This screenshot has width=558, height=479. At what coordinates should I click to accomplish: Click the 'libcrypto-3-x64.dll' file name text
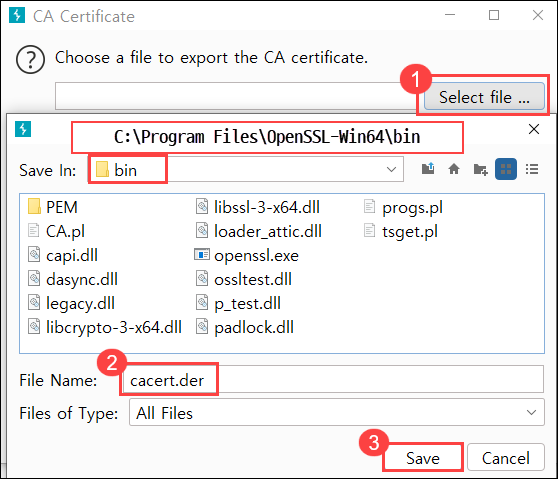(114, 327)
